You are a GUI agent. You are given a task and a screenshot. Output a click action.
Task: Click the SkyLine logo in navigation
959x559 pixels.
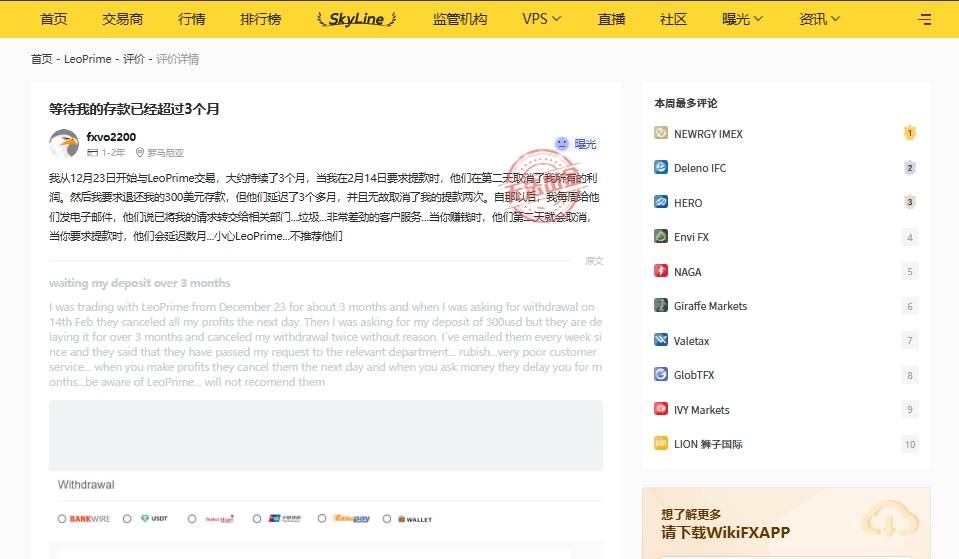click(x=357, y=19)
